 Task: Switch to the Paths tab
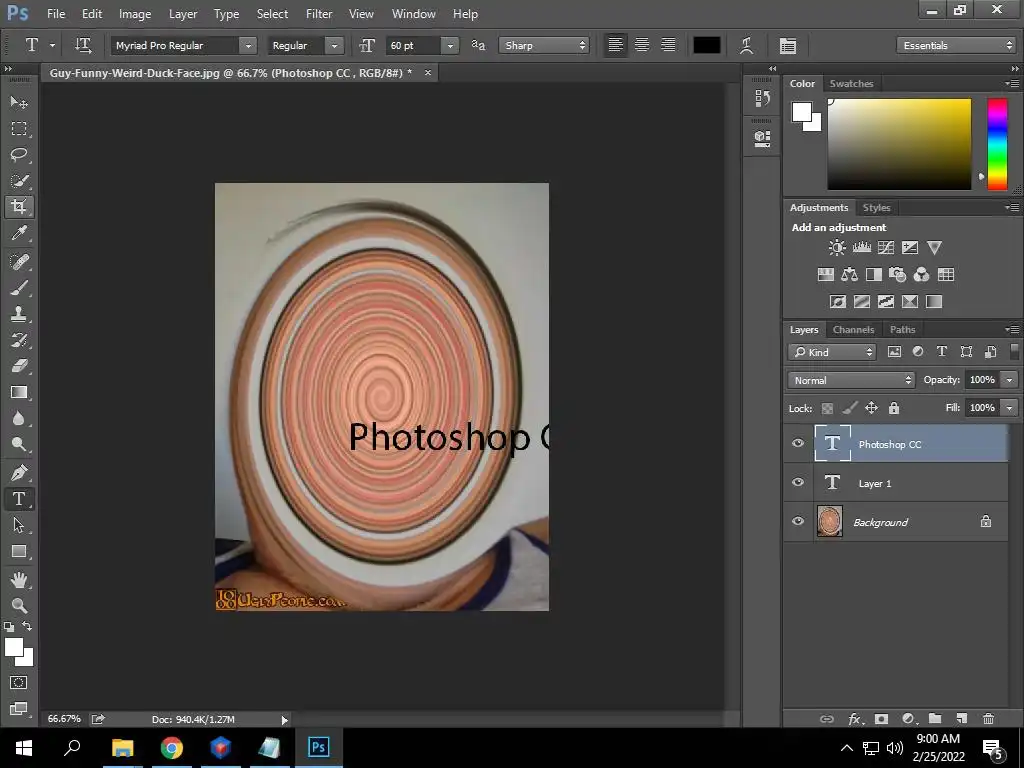point(903,330)
